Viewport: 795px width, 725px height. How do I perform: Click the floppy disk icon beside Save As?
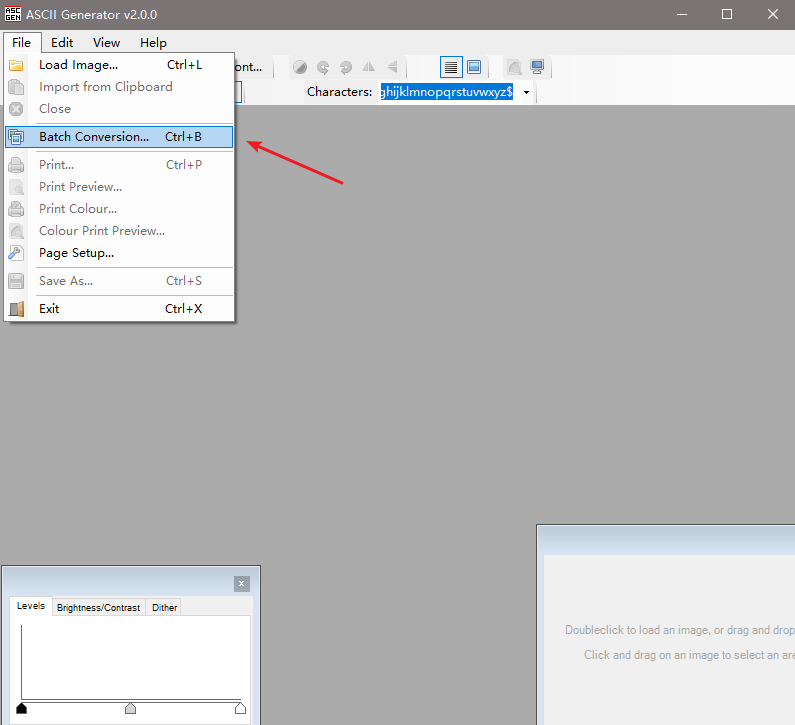click(16, 281)
